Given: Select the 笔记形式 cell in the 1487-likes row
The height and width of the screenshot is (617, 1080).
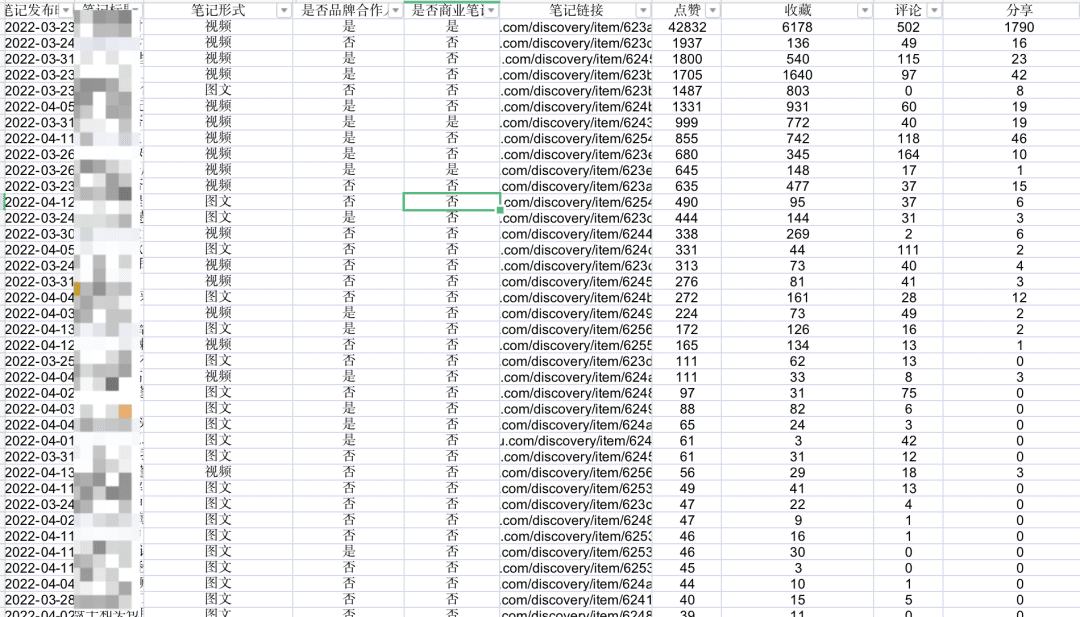Looking at the screenshot, I should click(218, 90).
